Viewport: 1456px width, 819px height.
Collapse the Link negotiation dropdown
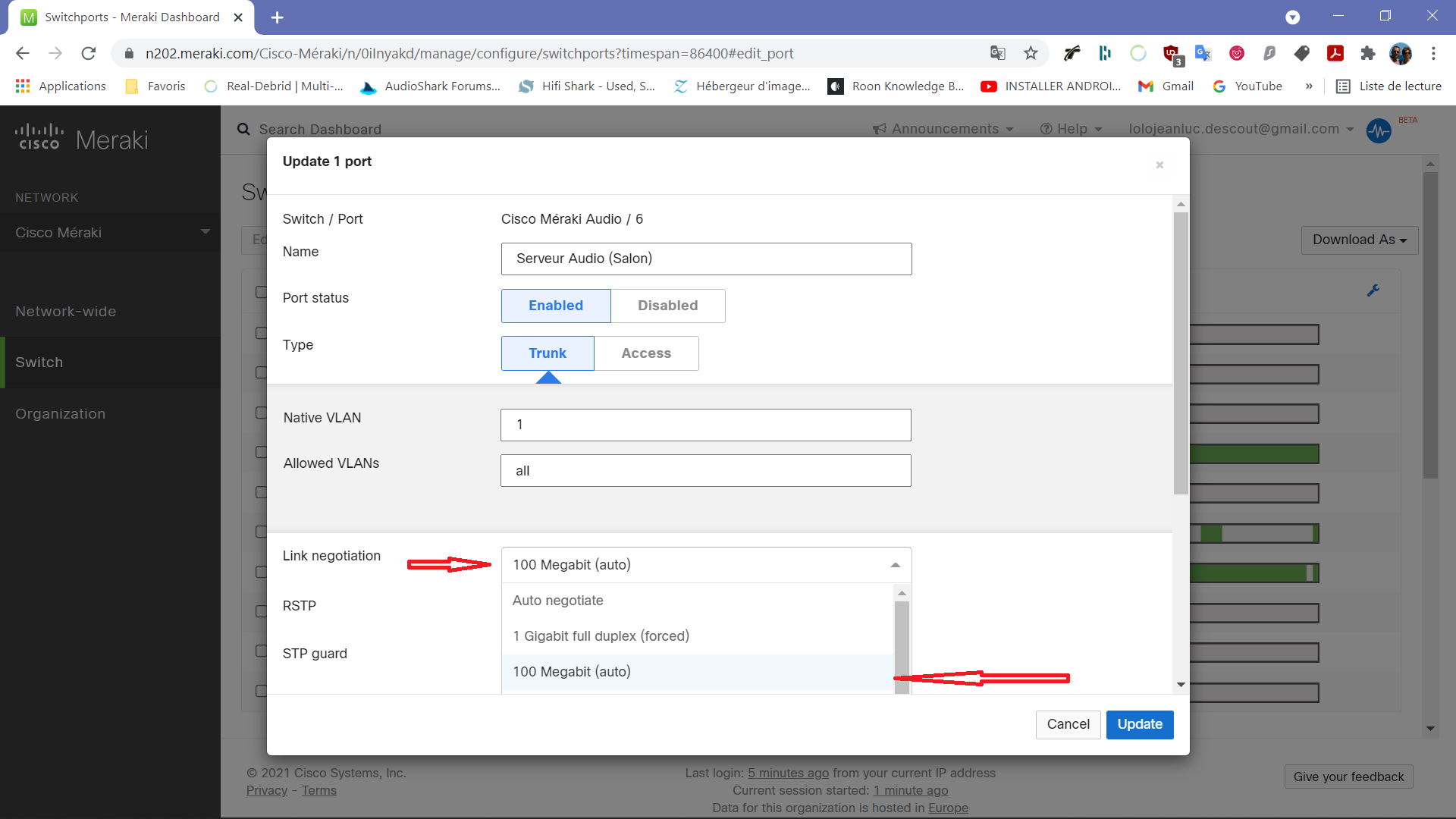pos(895,565)
